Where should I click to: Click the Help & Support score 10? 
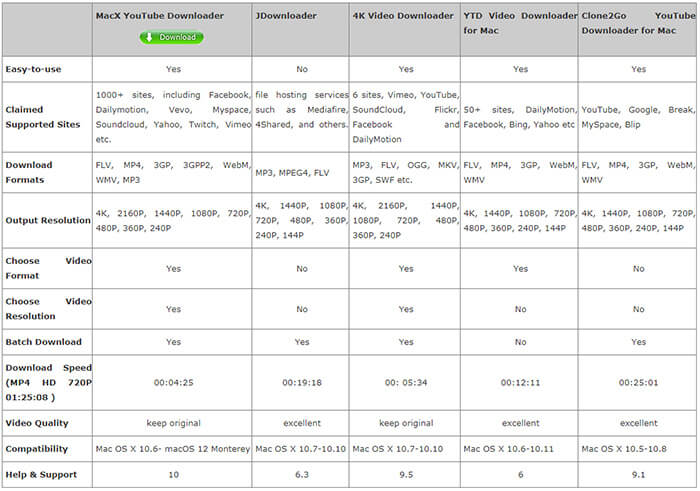click(x=174, y=475)
